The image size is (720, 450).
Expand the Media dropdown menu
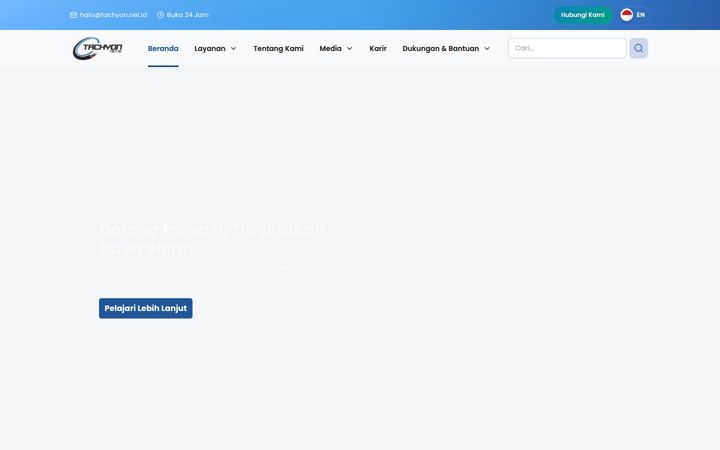(336, 48)
